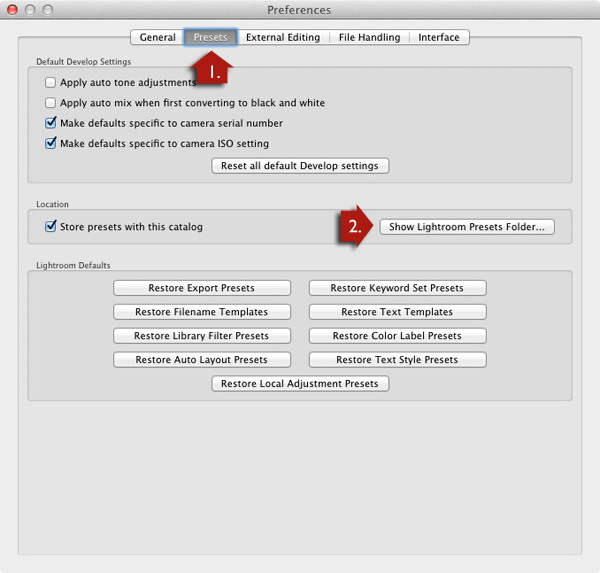Click Reset all default Develop settings
600x573 pixels.
[x=300, y=166]
